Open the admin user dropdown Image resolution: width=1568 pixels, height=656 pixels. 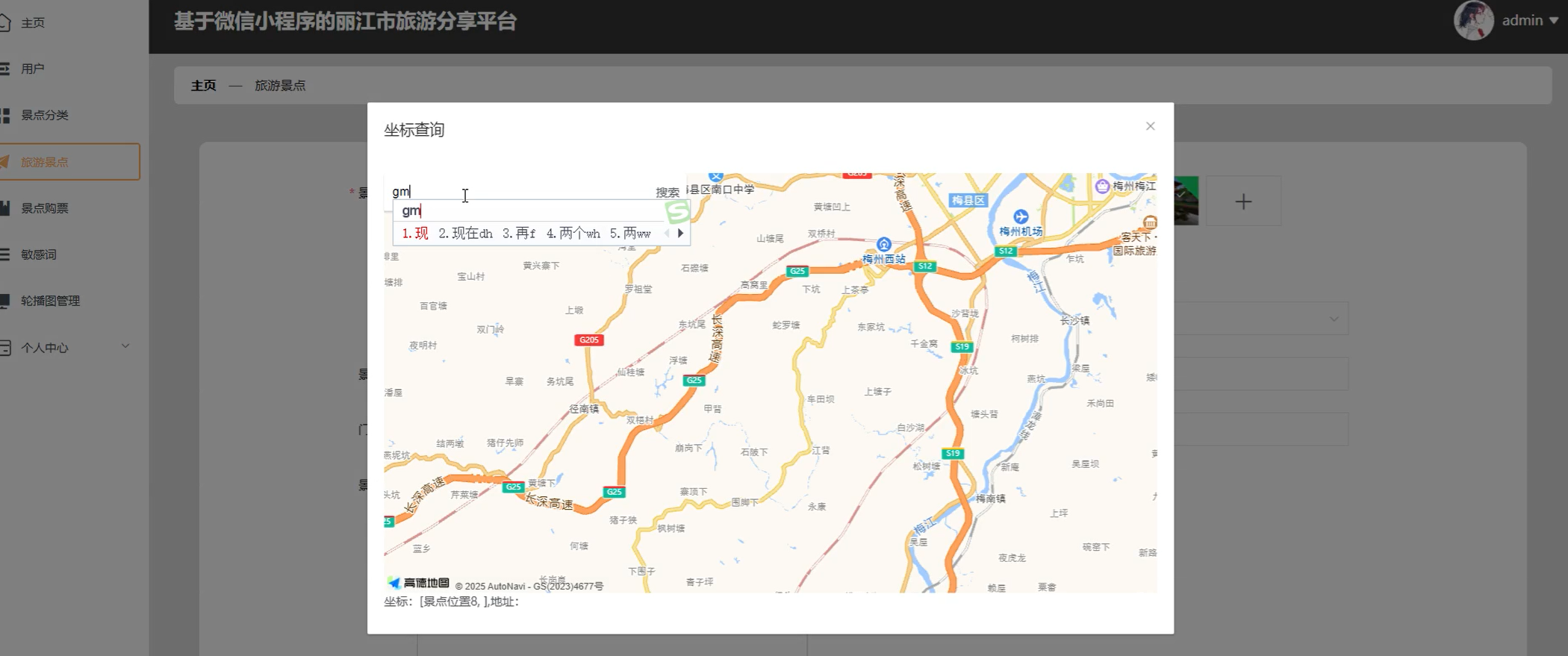click(x=1529, y=20)
